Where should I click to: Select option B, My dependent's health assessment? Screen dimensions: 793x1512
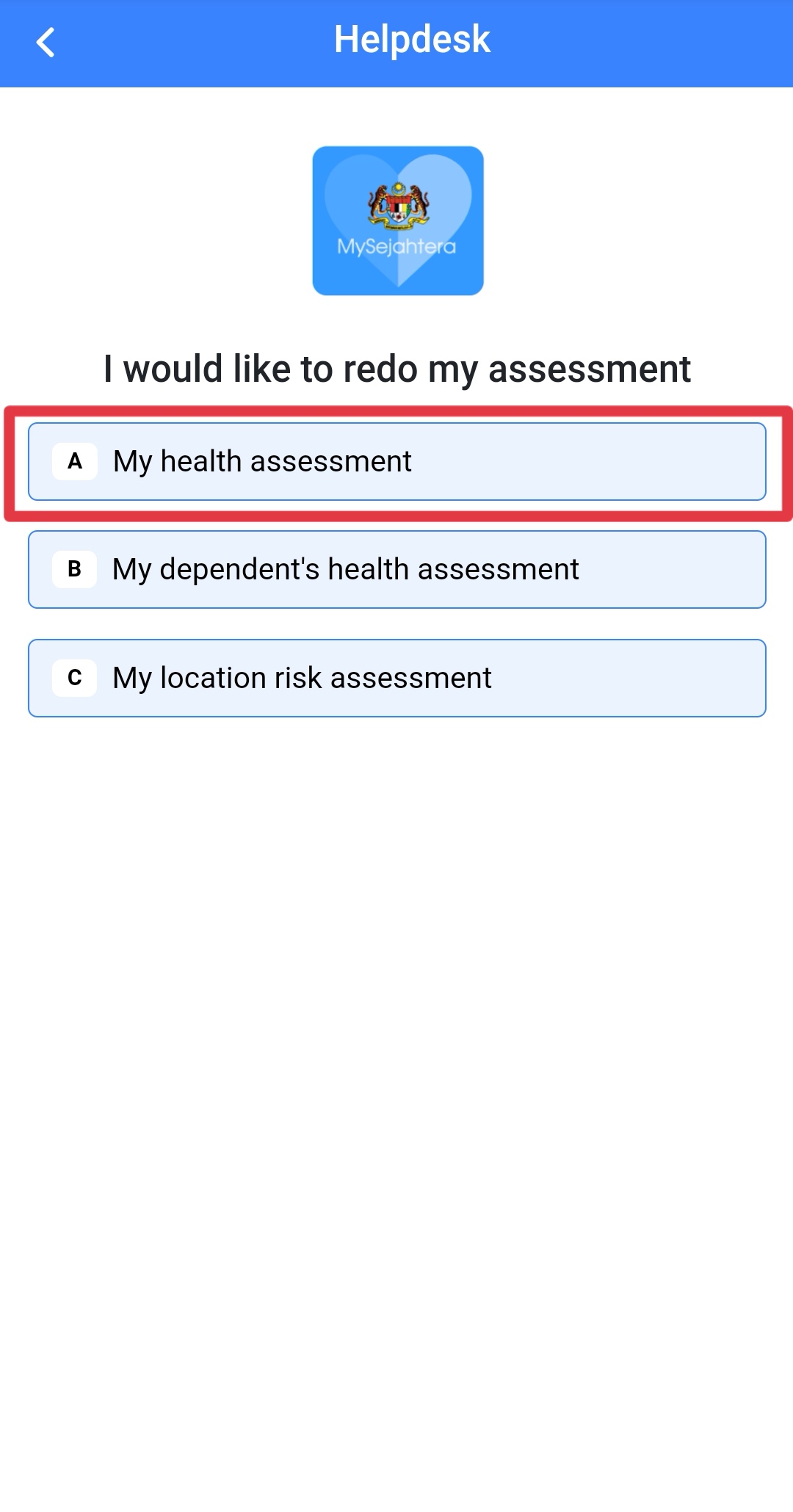pos(397,570)
